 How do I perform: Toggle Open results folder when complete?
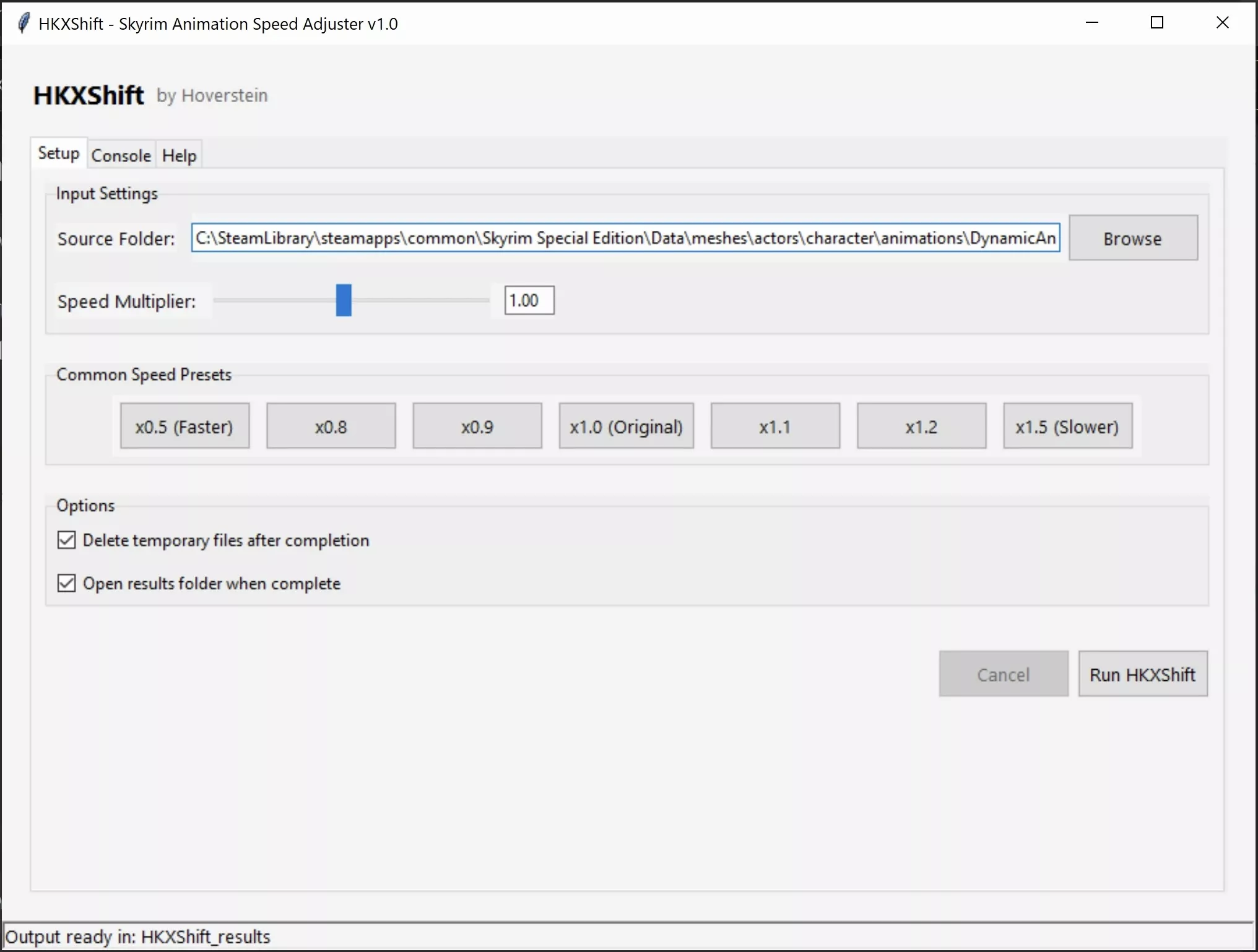click(66, 583)
